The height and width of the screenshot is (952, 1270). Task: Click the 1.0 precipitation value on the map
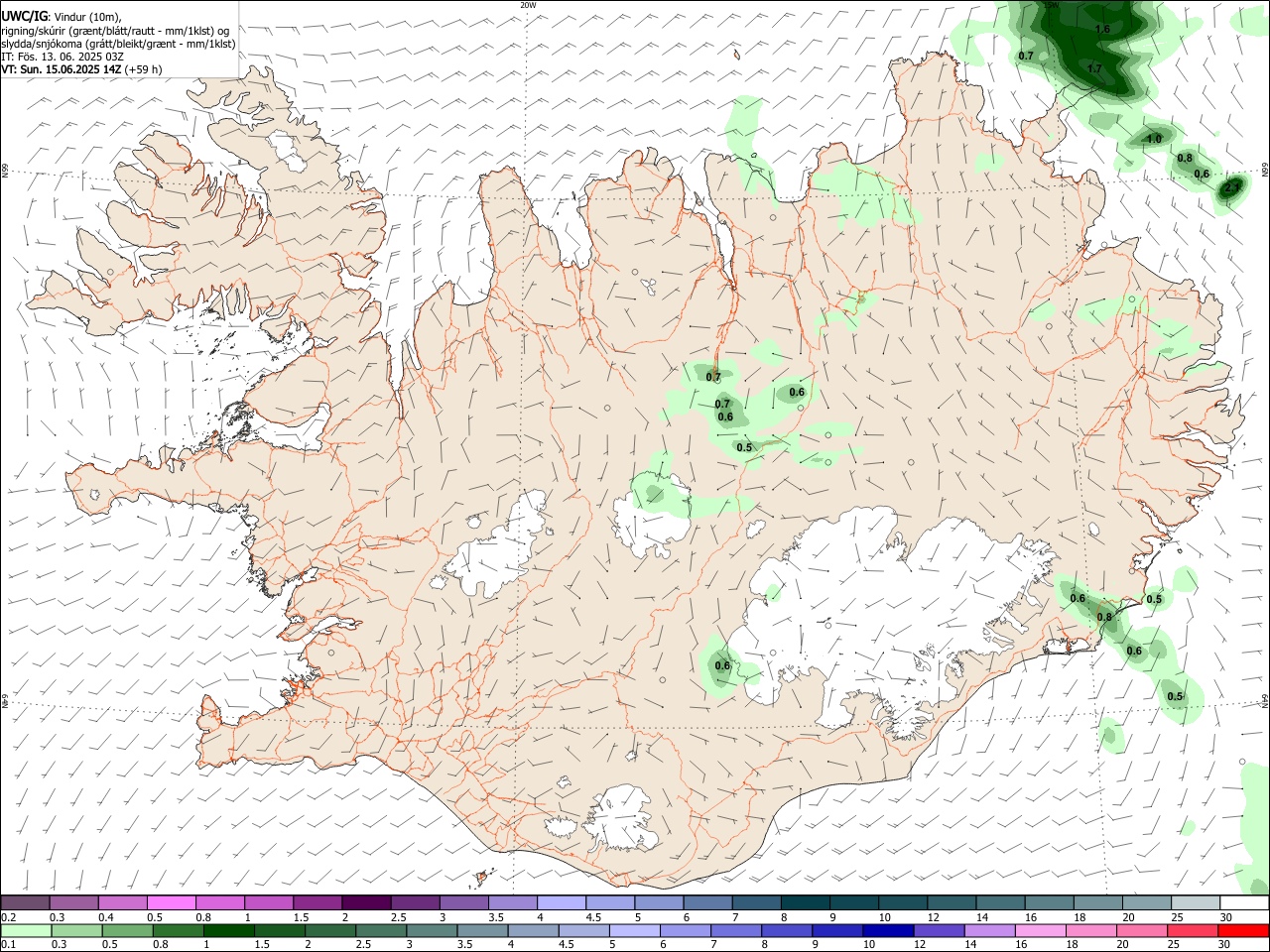tap(1154, 139)
